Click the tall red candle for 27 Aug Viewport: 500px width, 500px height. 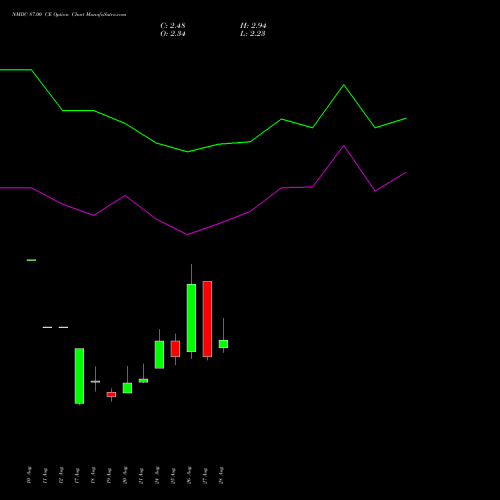pyautogui.click(x=207, y=319)
